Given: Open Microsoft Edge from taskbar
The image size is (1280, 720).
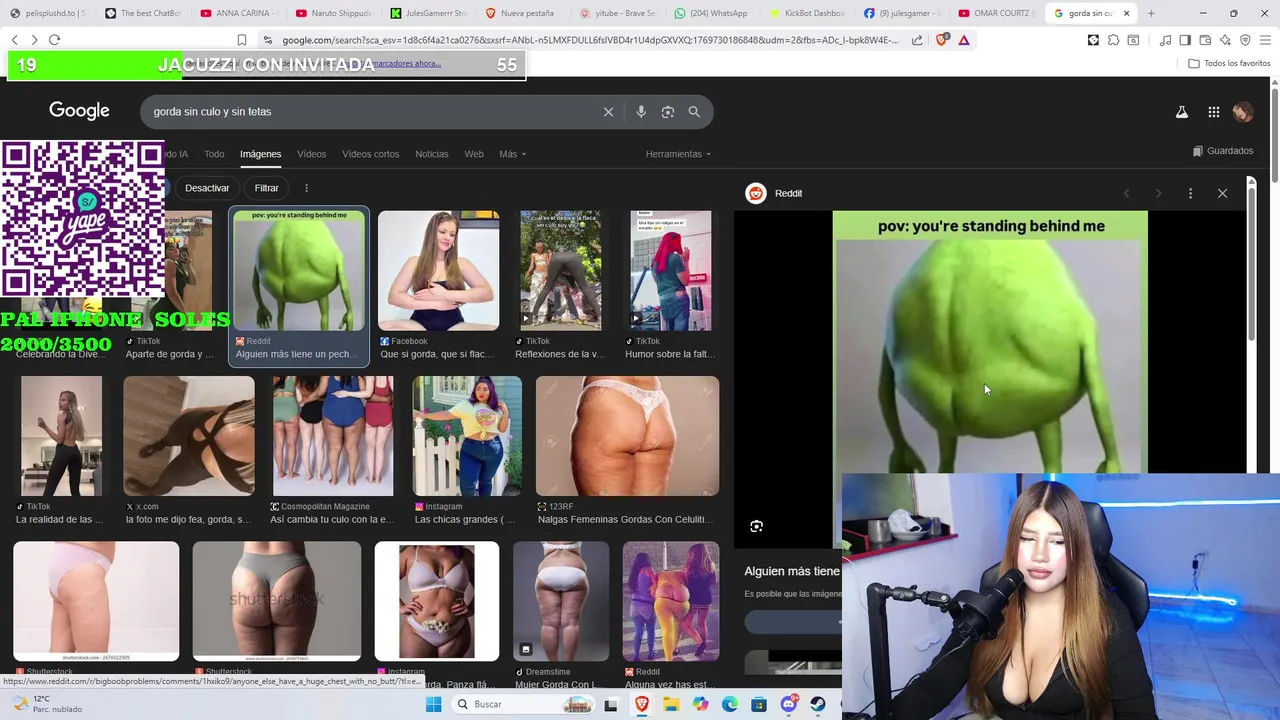Looking at the screenshot, I should [730, 704].
